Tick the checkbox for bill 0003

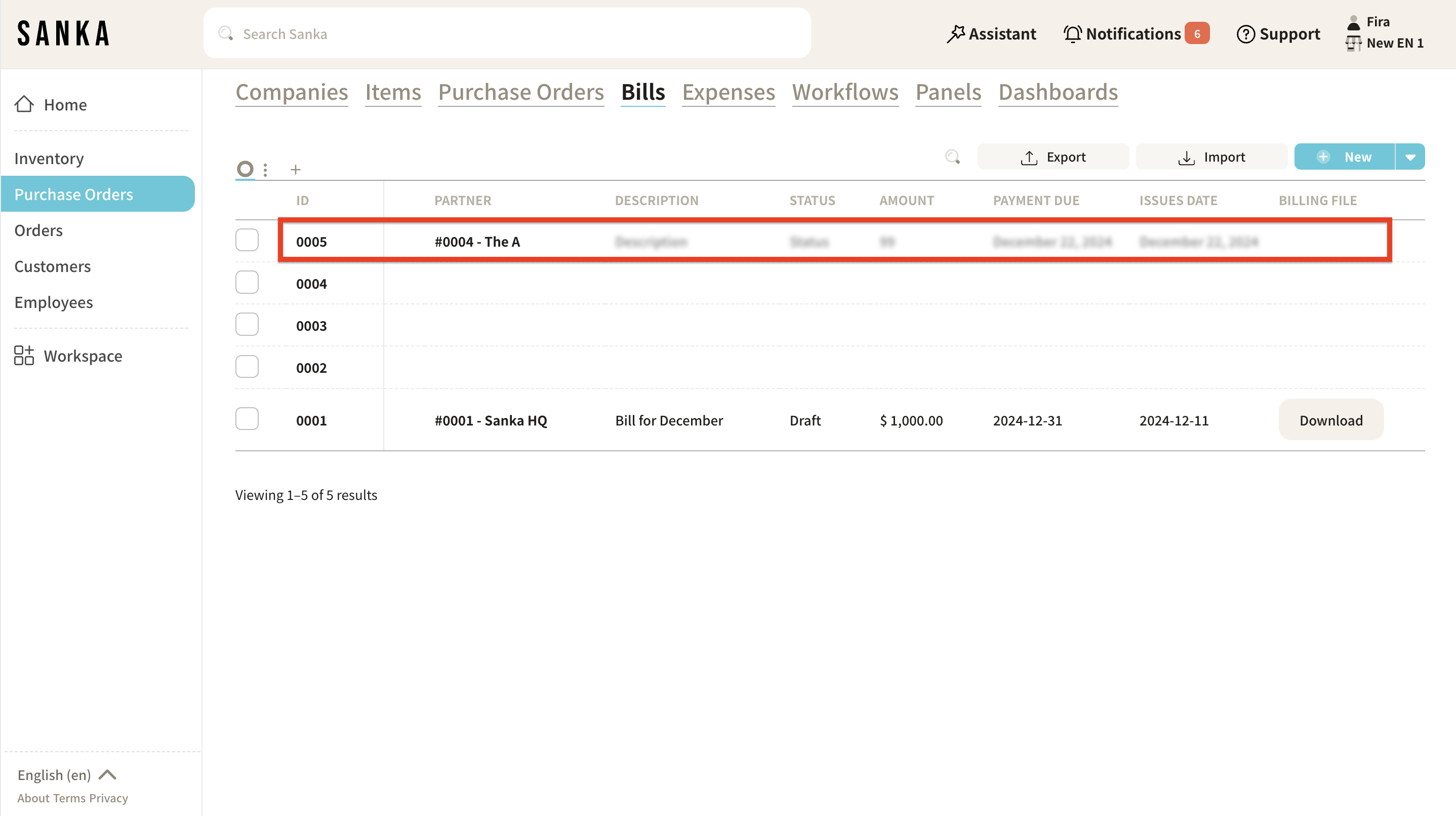tap(247, 325)
